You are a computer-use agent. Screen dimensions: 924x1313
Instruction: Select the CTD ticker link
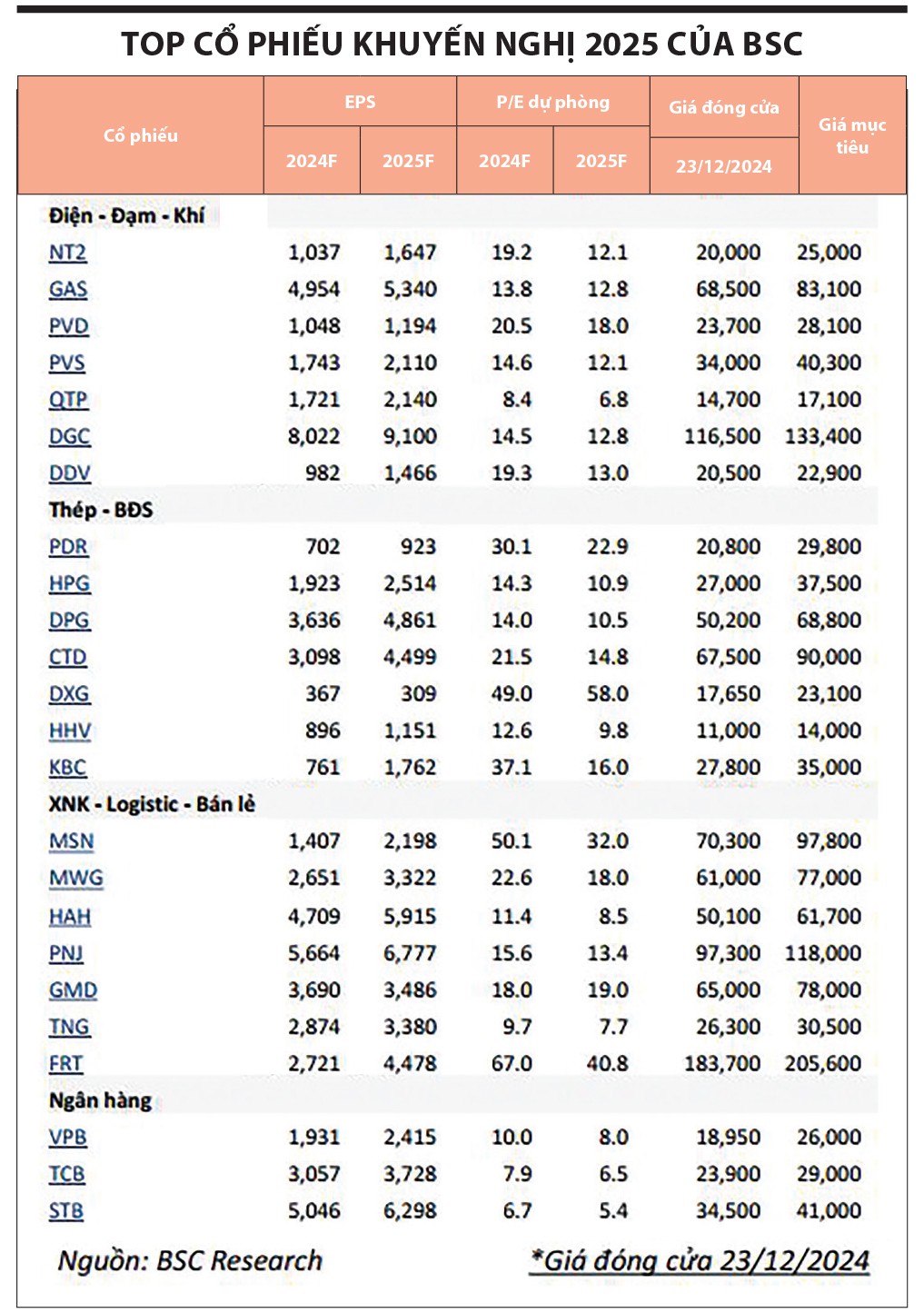pyautogui.click(x=68, y=657)
